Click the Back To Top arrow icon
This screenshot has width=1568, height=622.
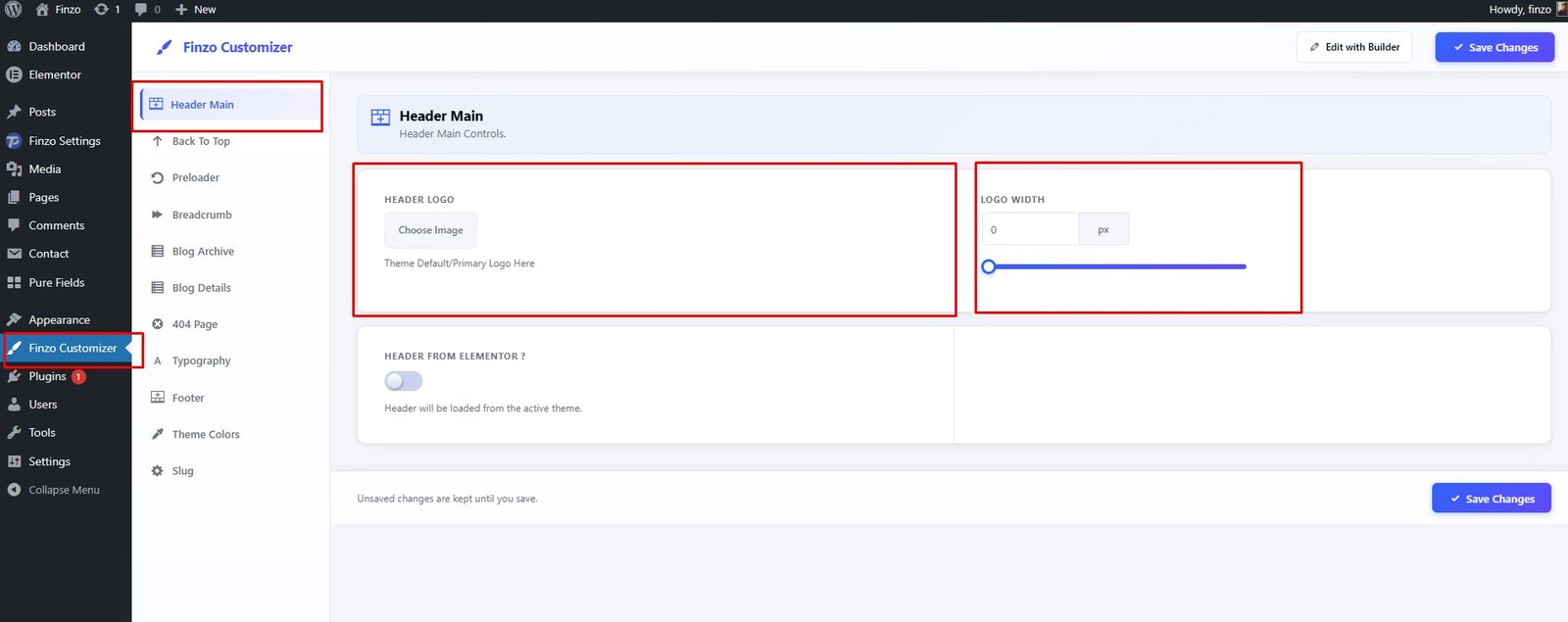click(157, 141)
